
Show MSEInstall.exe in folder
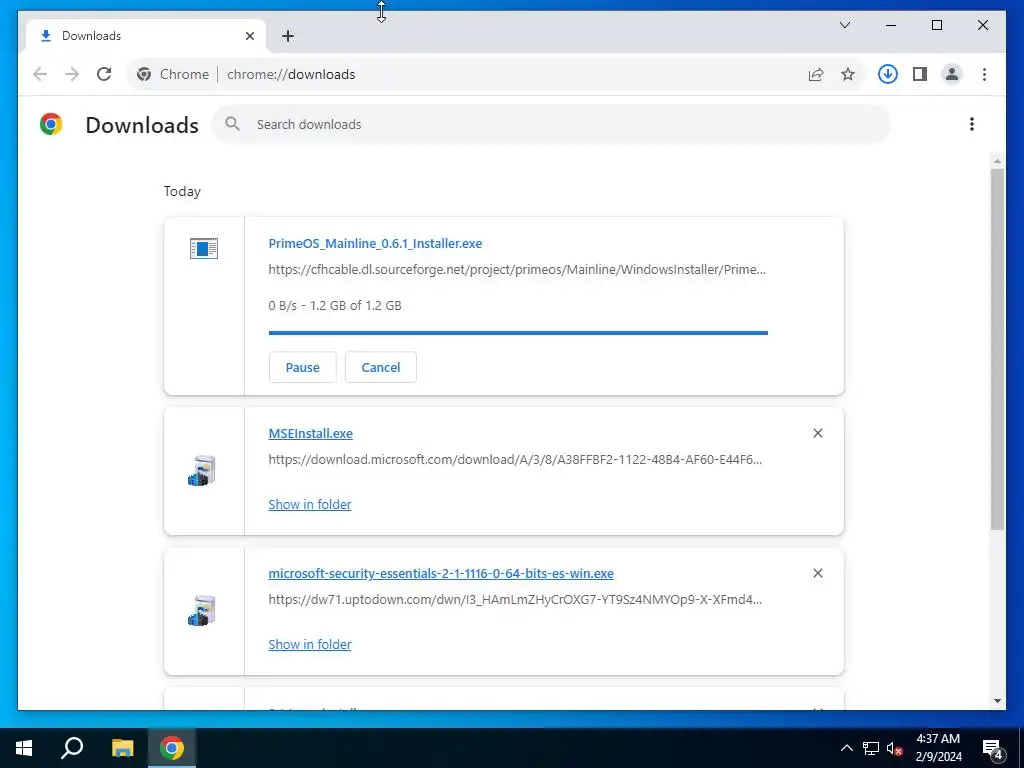310,504
